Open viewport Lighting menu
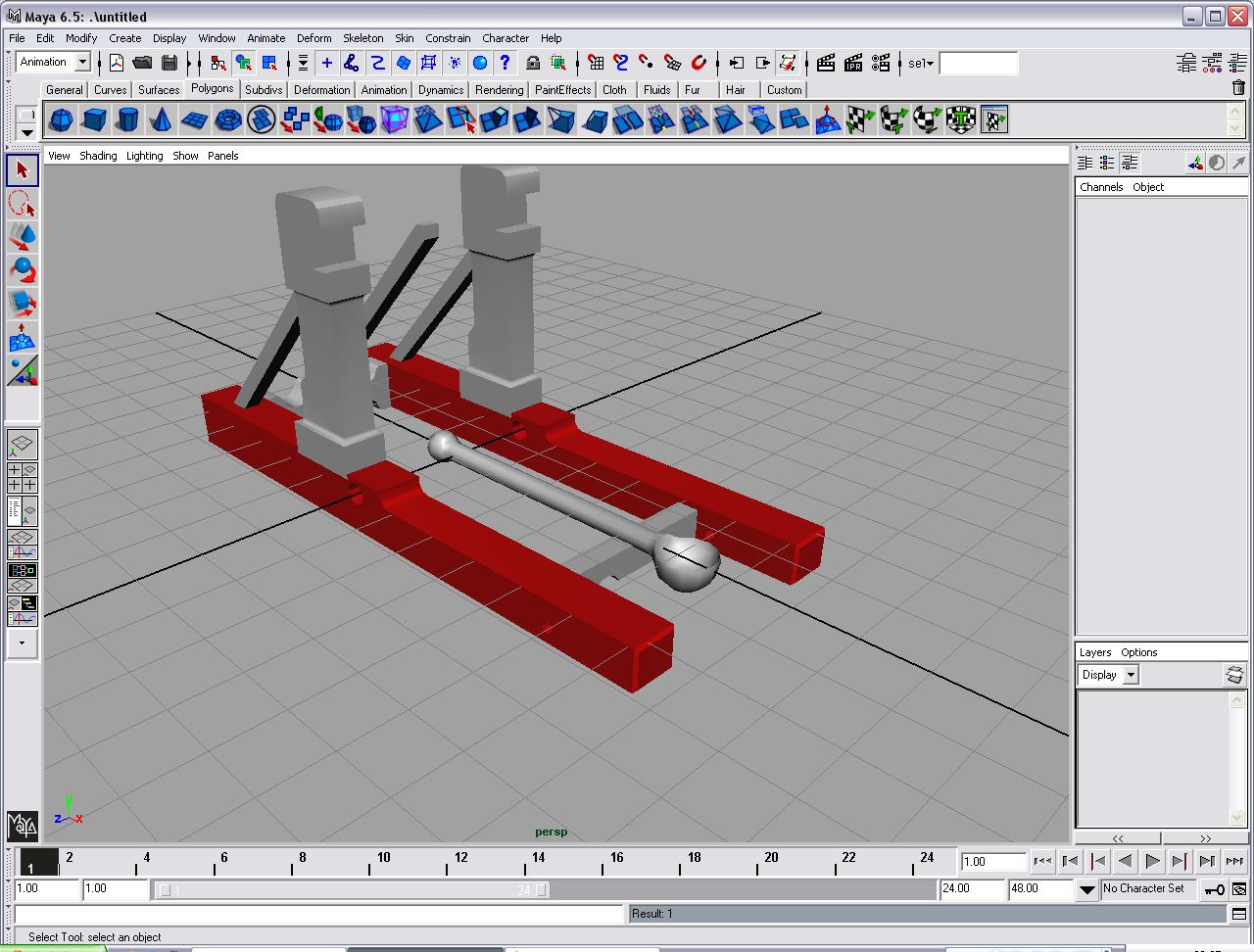 [x=144, y=156]
